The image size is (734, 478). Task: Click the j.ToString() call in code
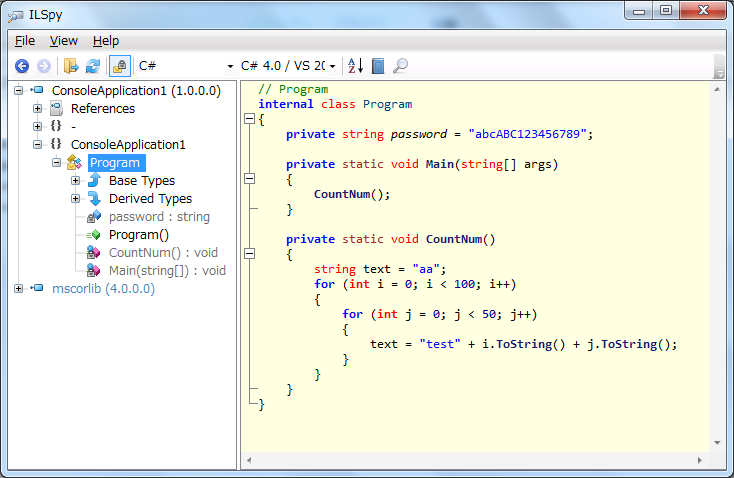(x=629, y=345)
